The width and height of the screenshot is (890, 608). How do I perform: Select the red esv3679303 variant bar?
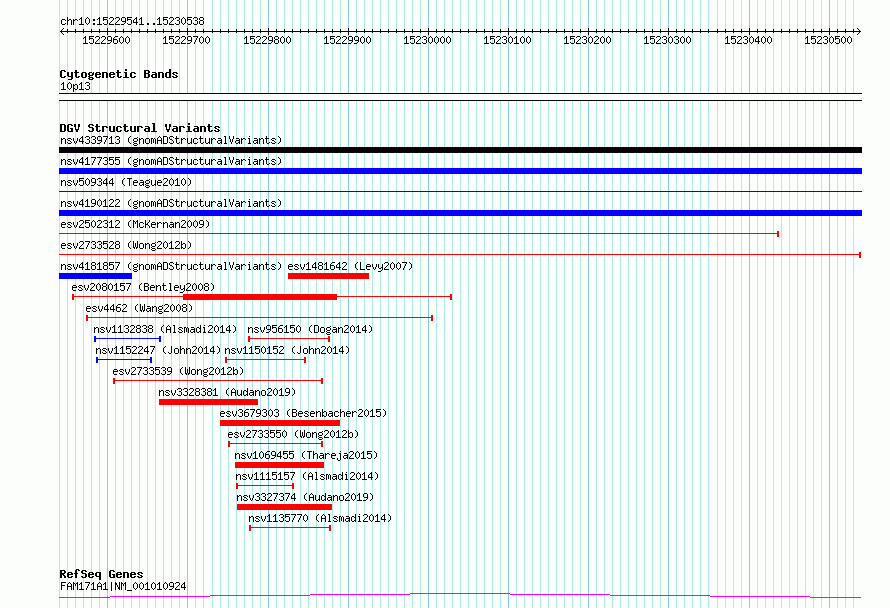coord(280,423)
